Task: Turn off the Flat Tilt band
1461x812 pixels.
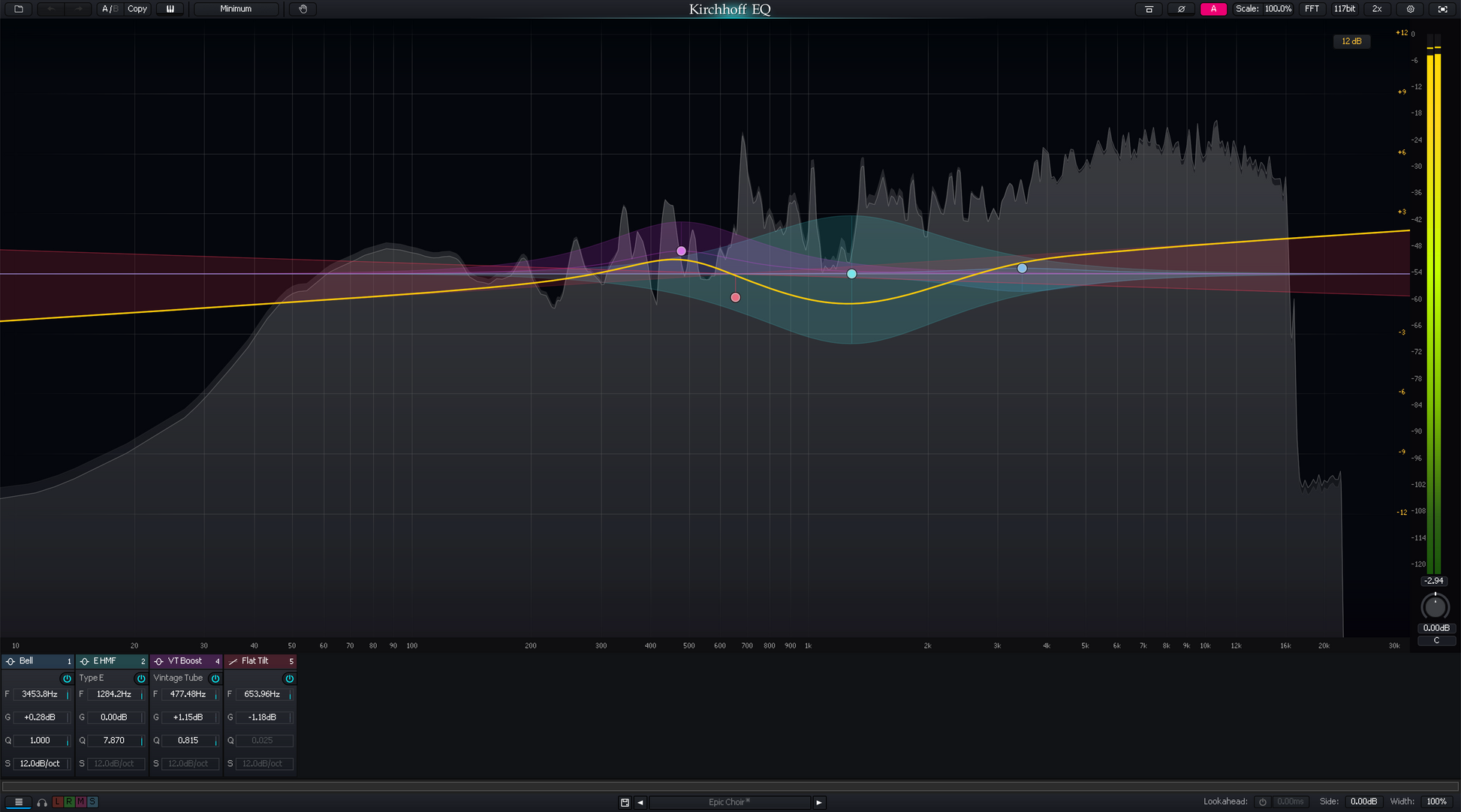Action: (289, 678)
